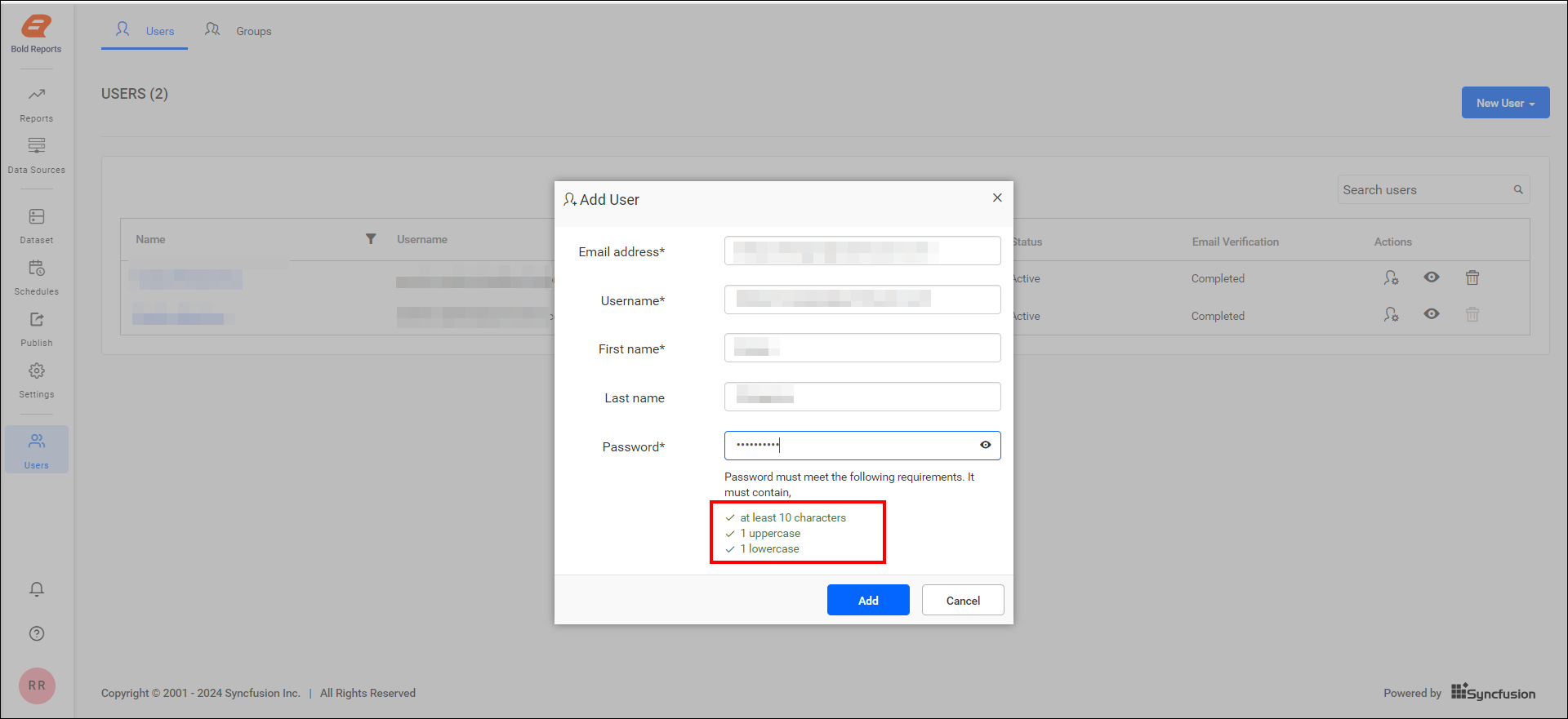The image size is (1568, 719).
Task: Open Data Sources in the sidebar
Action: (x=36, y=156)
